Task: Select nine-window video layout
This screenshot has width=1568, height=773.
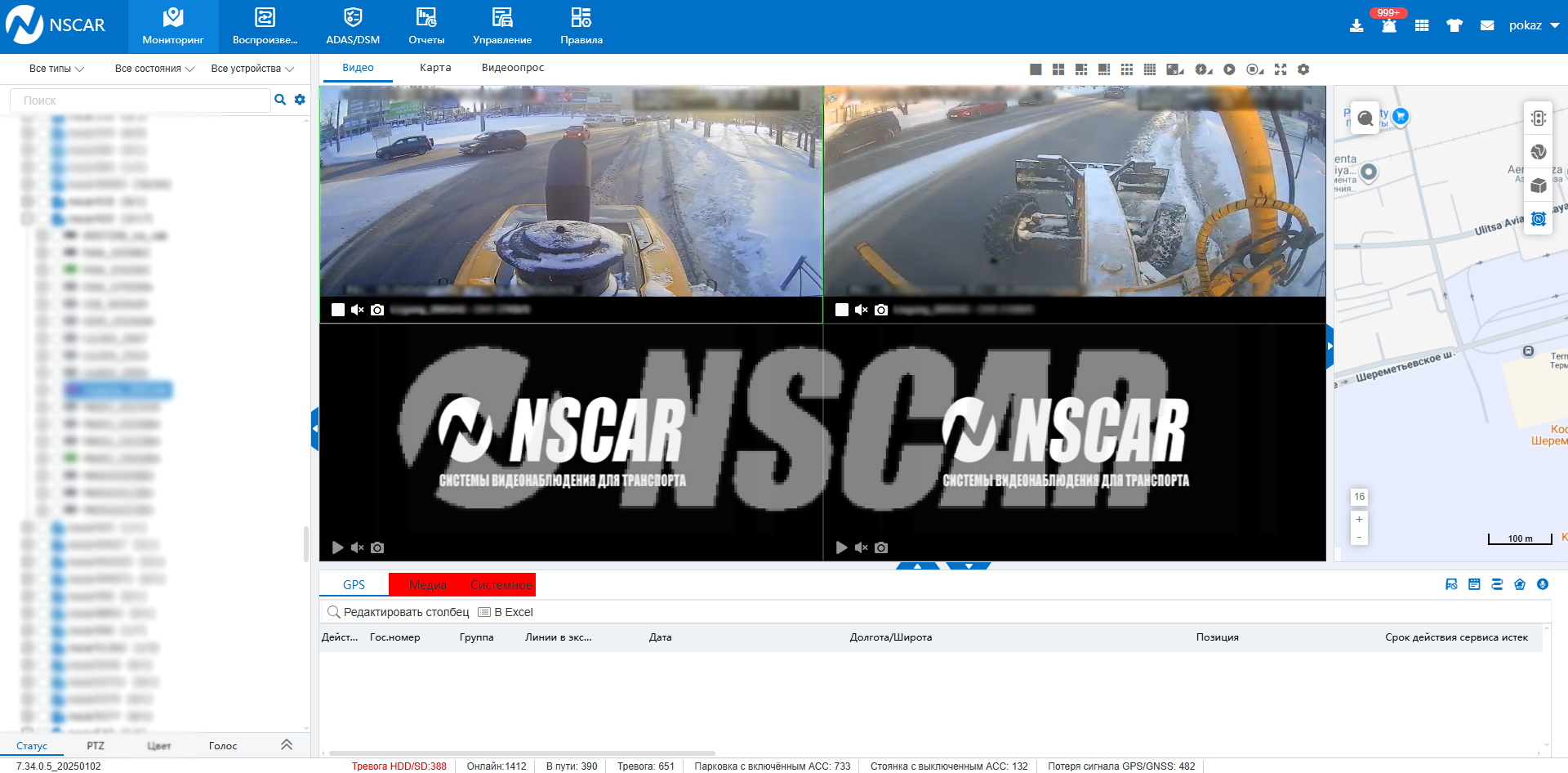Action: coord(1127,69)
